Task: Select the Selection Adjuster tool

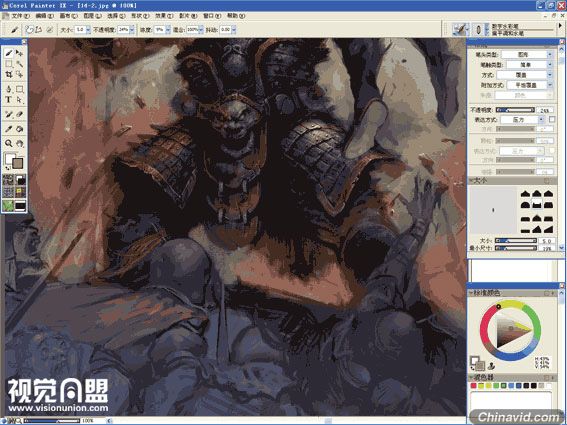Action: pos(20,75)
